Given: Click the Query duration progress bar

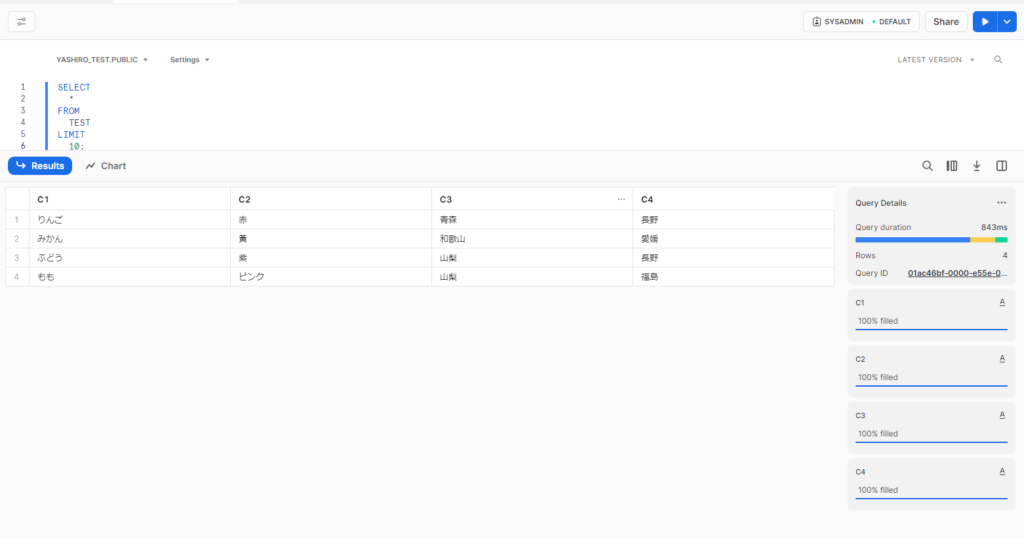Looking at the screenshot, I should click(x=931, y=240).
